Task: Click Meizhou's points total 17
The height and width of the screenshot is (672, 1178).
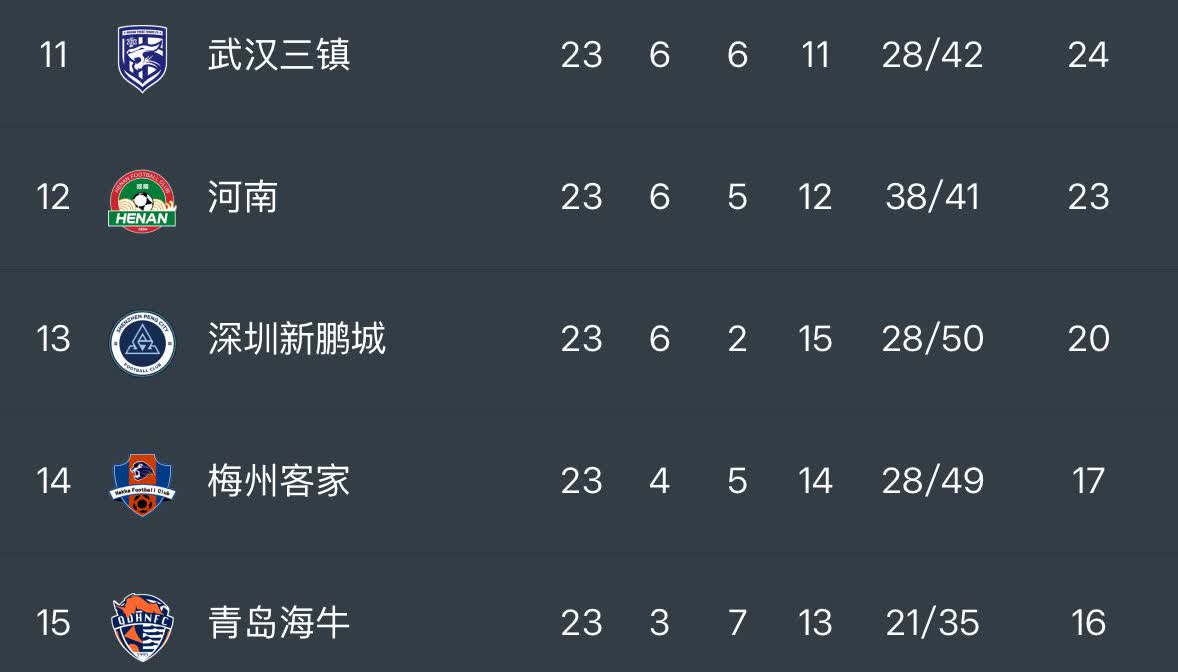Action: 1088,481
